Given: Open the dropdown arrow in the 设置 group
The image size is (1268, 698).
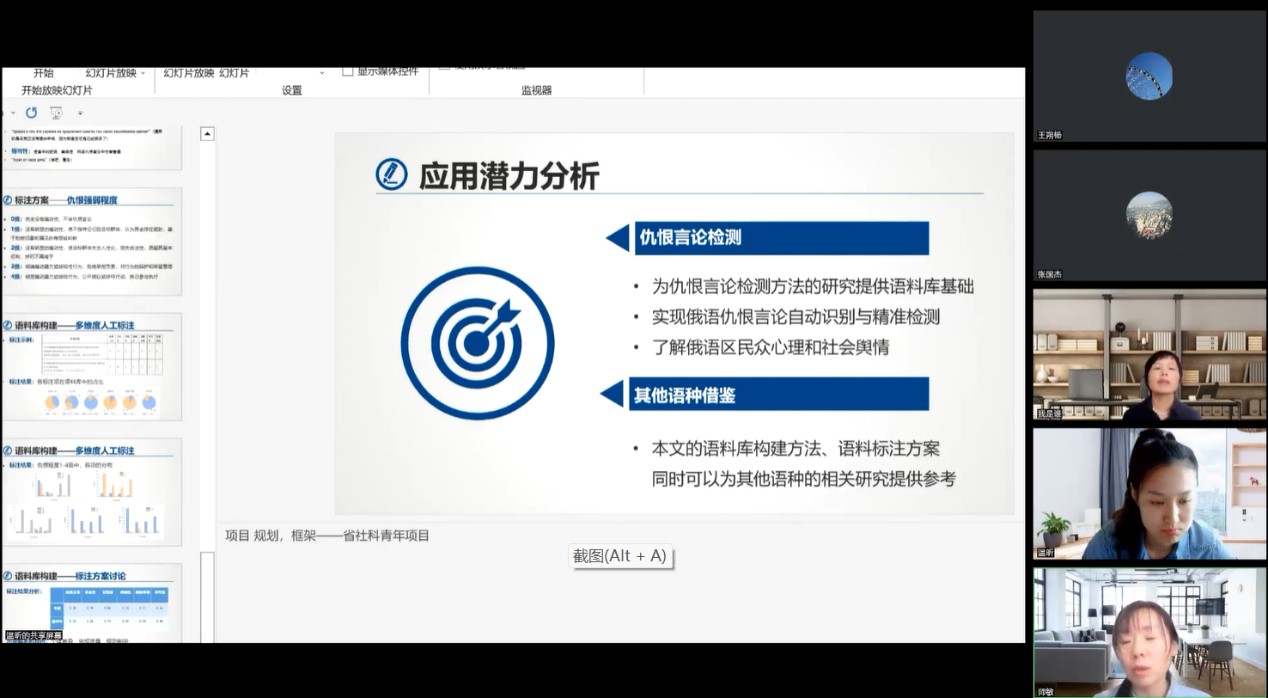Looking at the screenshot, I should tap(322, 73).
